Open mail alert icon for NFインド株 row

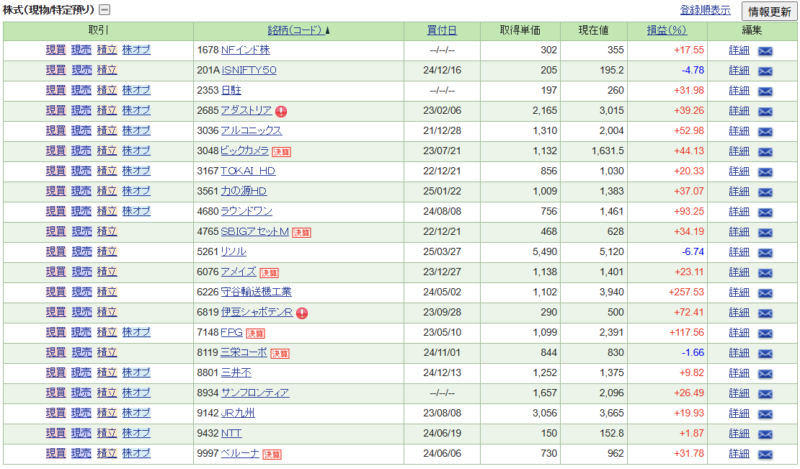765,51
